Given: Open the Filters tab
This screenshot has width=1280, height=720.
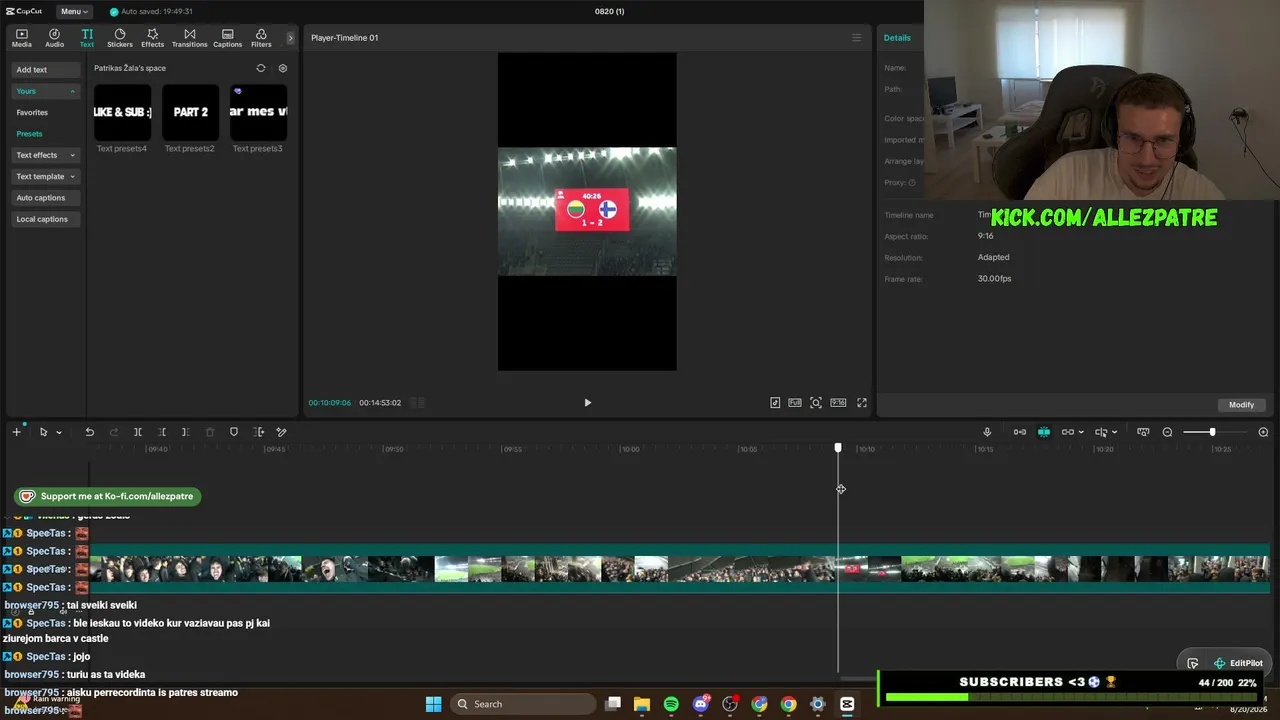Looking at the screenshot, I should coord(261,38).
